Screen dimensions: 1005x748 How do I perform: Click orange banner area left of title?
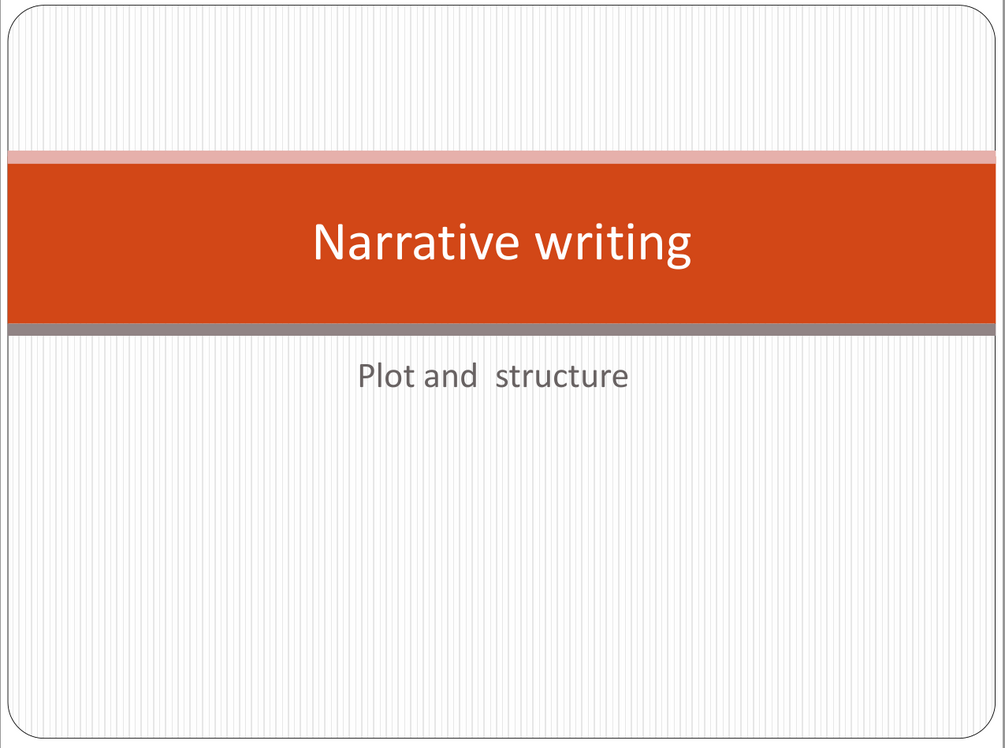[150, 243]
